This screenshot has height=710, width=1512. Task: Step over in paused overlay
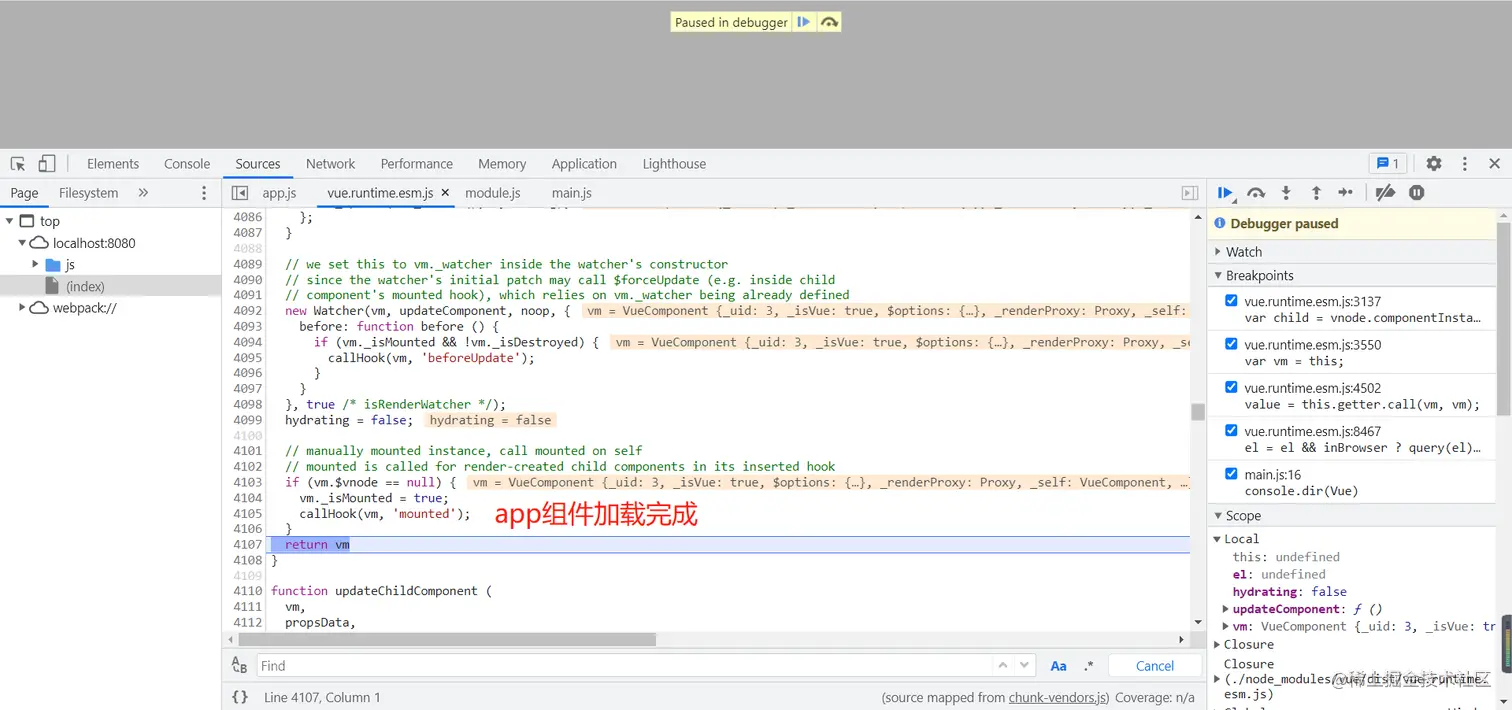click(829, 22)
